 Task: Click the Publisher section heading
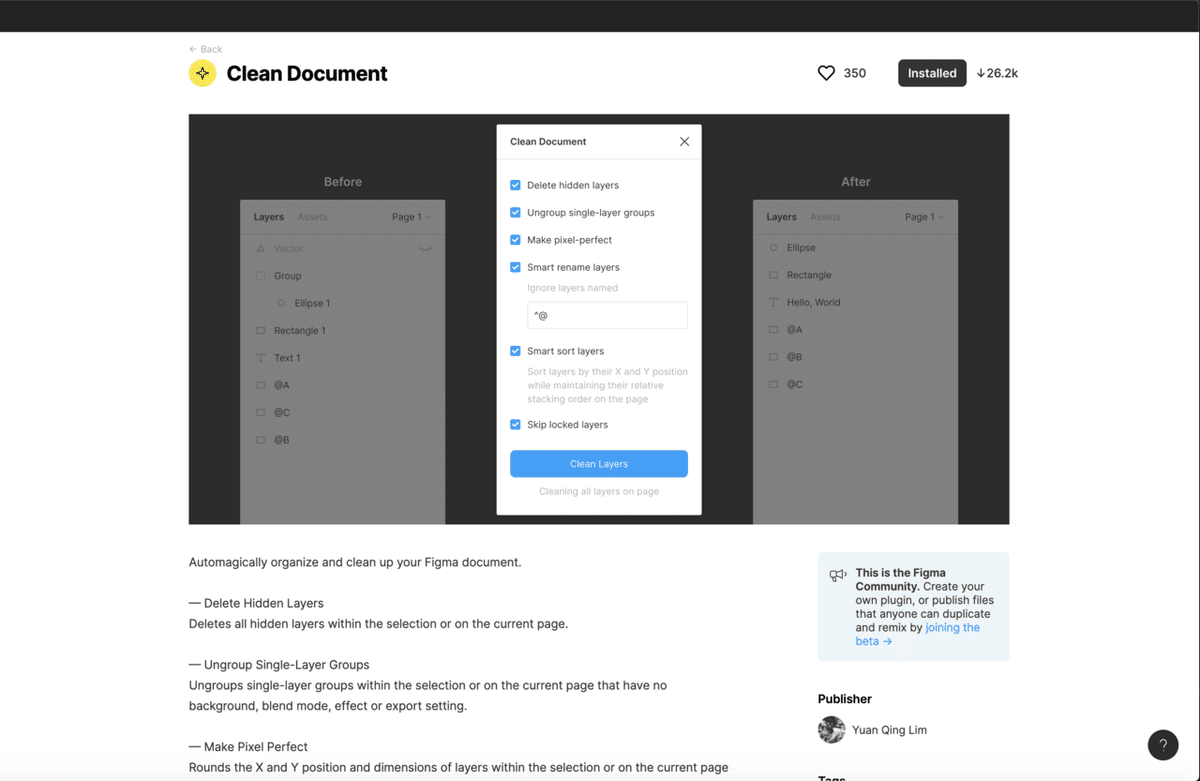(845, 699)
